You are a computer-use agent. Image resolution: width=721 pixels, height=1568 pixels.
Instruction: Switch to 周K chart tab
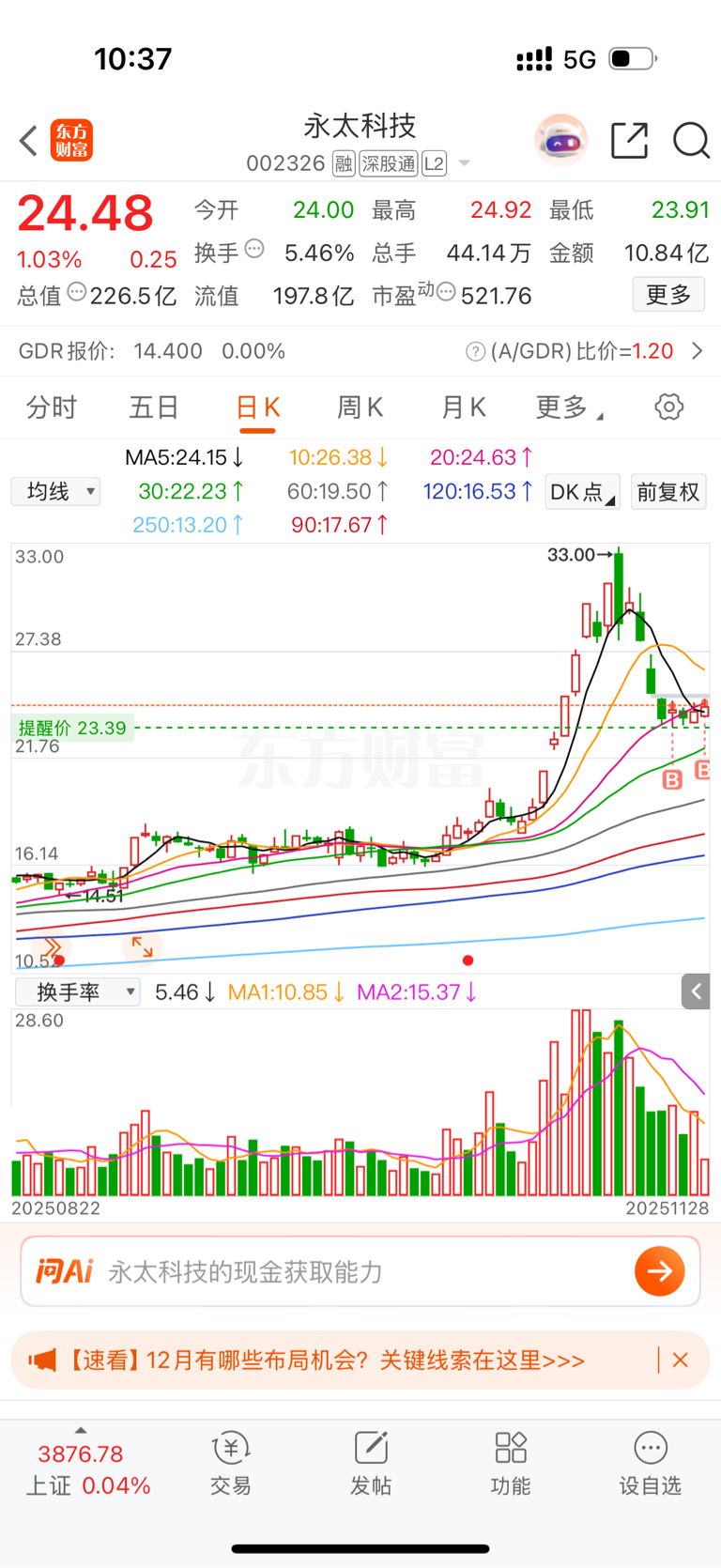pyautogui.click(x=360, y=407)
